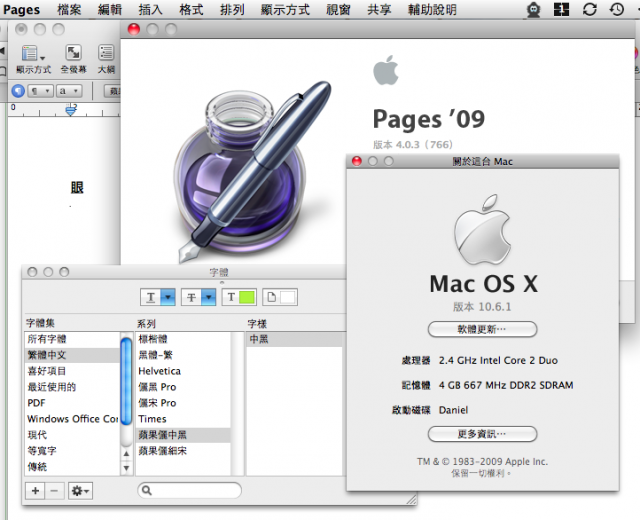Click the 更多資訊 button
640x520 pixels.
[482, 434]
